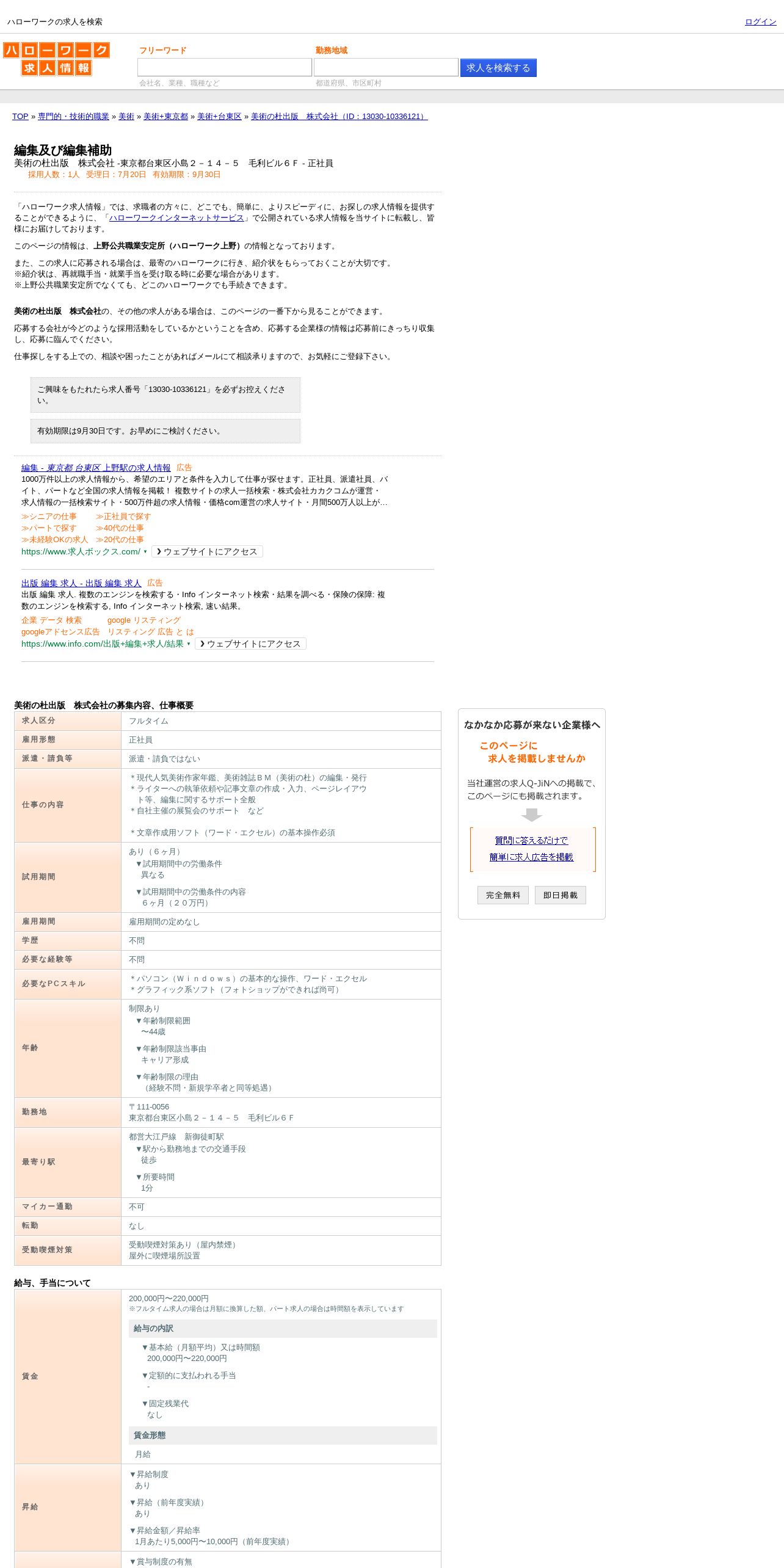The height and width of the screenshot is (1568, 784).
Task: Open the 美術+台東区 breadcrumb link
Action: click(x=219, y=117)
